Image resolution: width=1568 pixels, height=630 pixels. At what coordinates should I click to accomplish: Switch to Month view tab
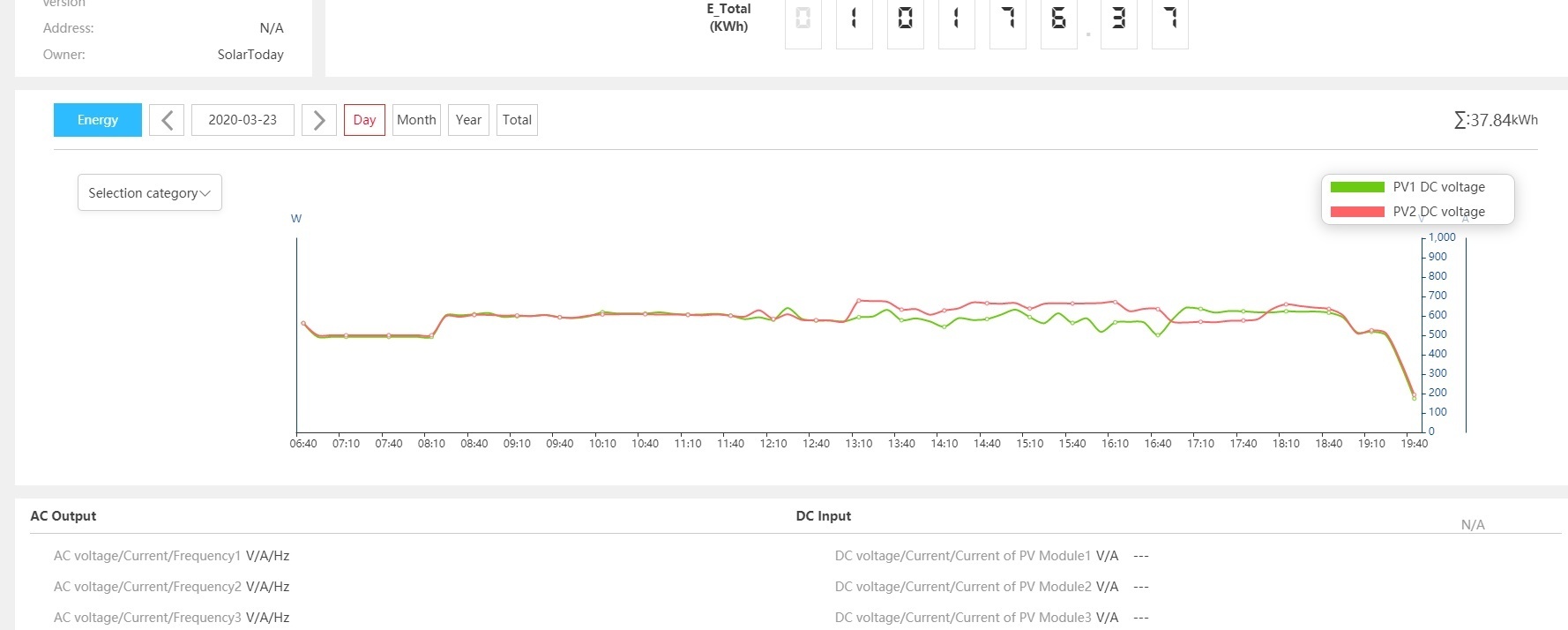[416, 120]
